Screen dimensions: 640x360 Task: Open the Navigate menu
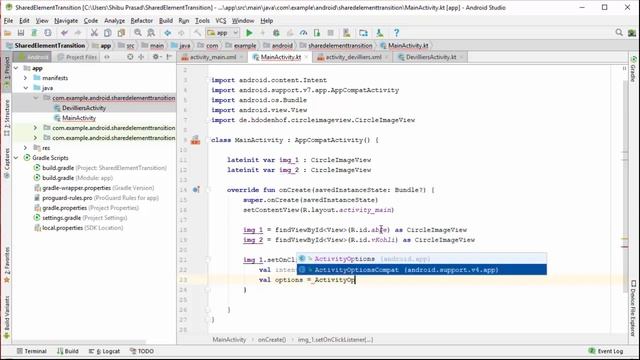tap(66, 20)
